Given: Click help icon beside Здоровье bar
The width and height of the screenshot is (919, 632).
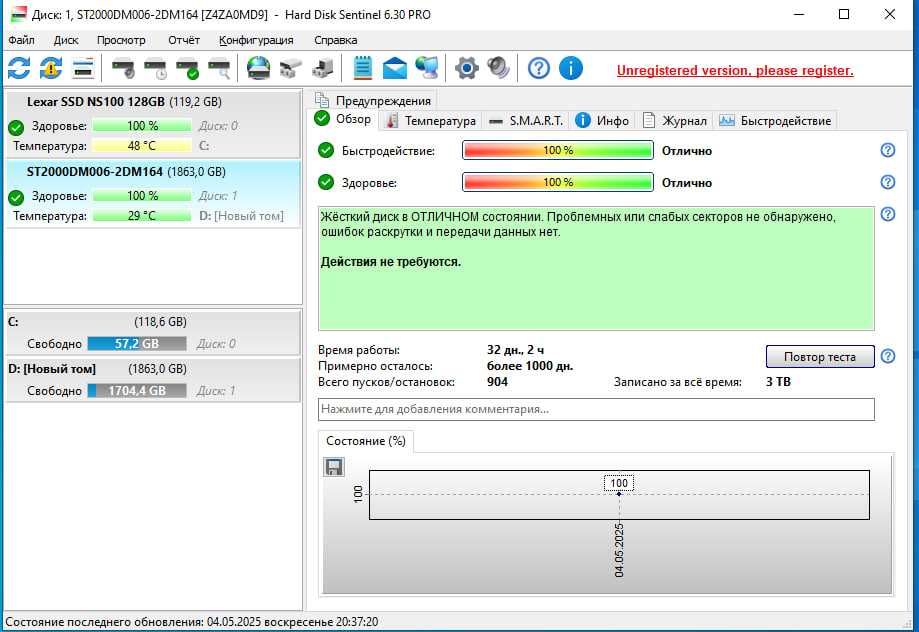Looking at the screenshot, I should [x=888, y=182].
